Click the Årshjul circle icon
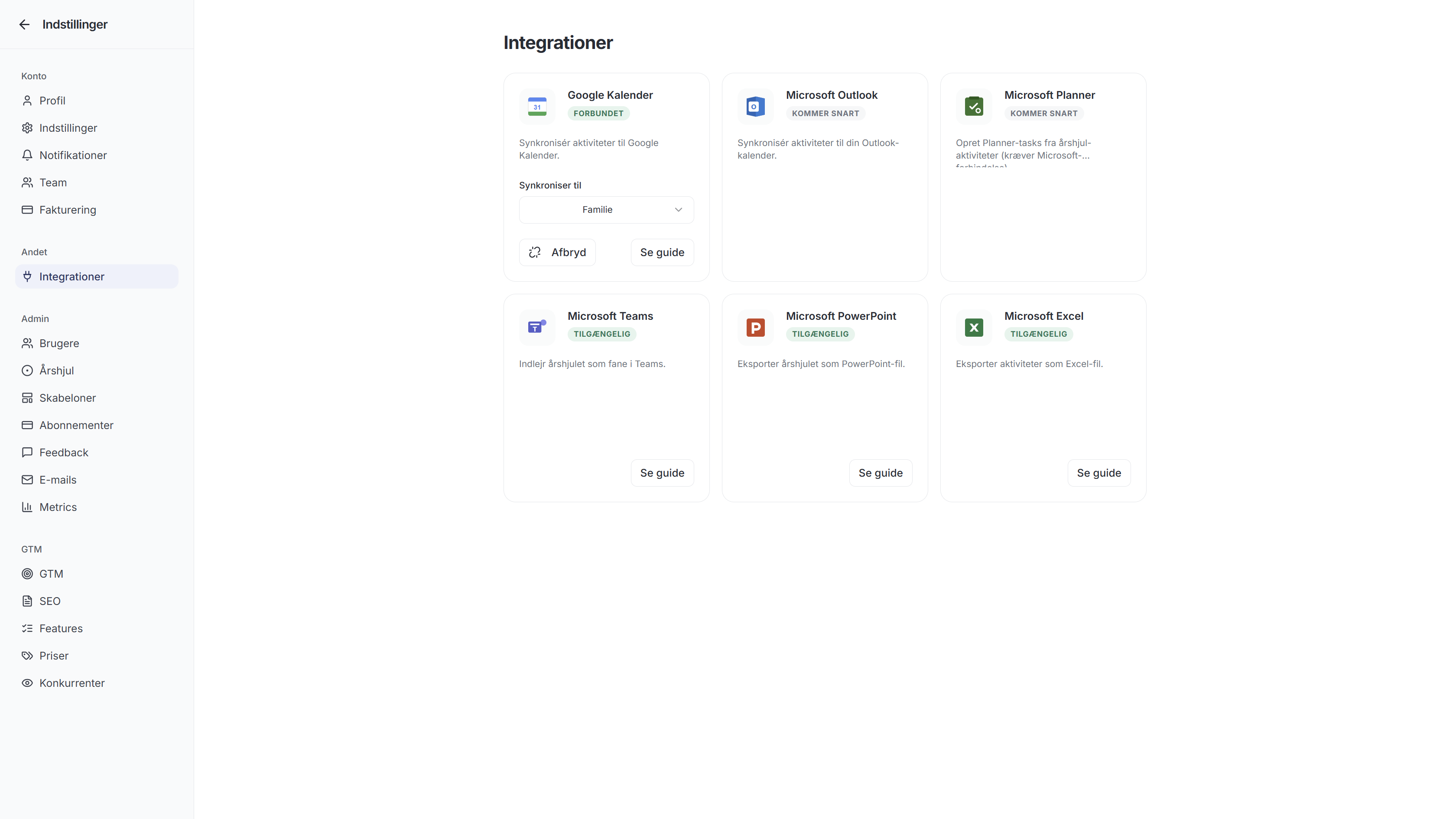Viewport: 1456px width, 819px height. click(x=27, y=371)
